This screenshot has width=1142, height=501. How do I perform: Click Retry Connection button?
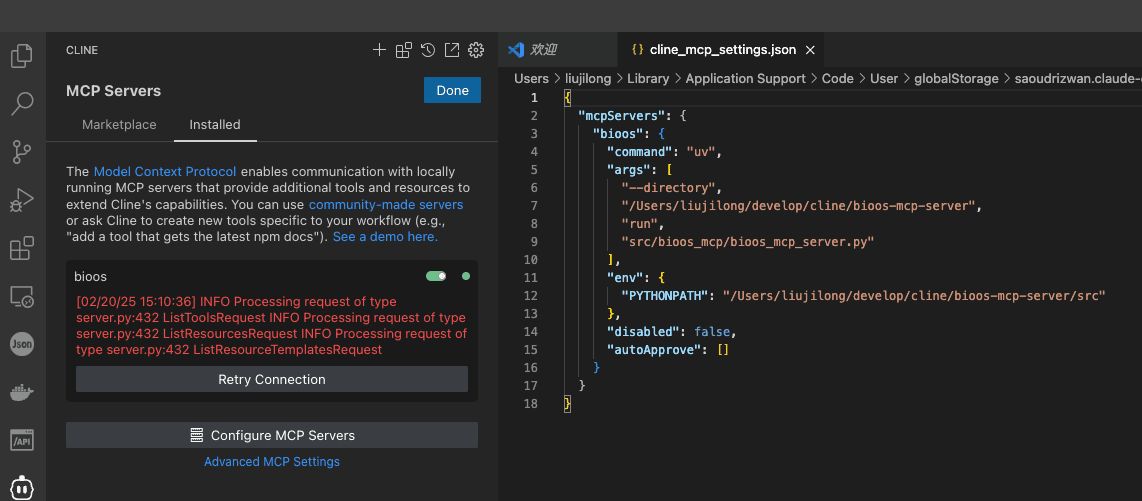272,379
